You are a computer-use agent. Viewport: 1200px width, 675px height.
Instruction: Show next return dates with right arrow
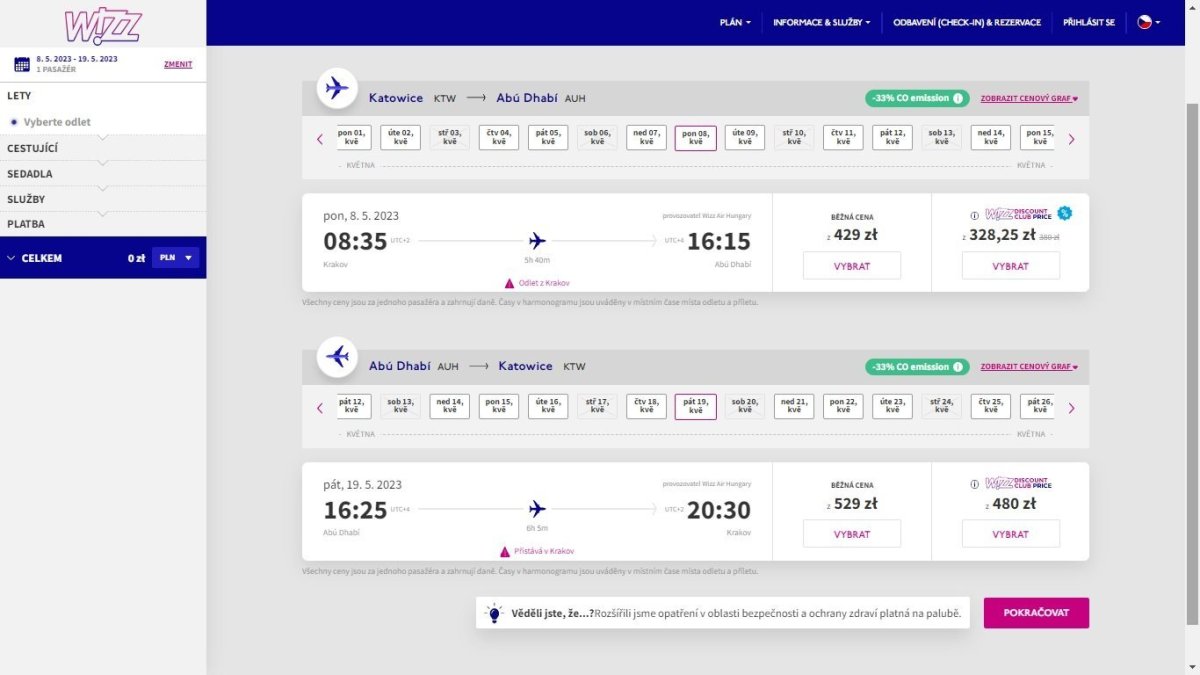[x=1071, y=408]
